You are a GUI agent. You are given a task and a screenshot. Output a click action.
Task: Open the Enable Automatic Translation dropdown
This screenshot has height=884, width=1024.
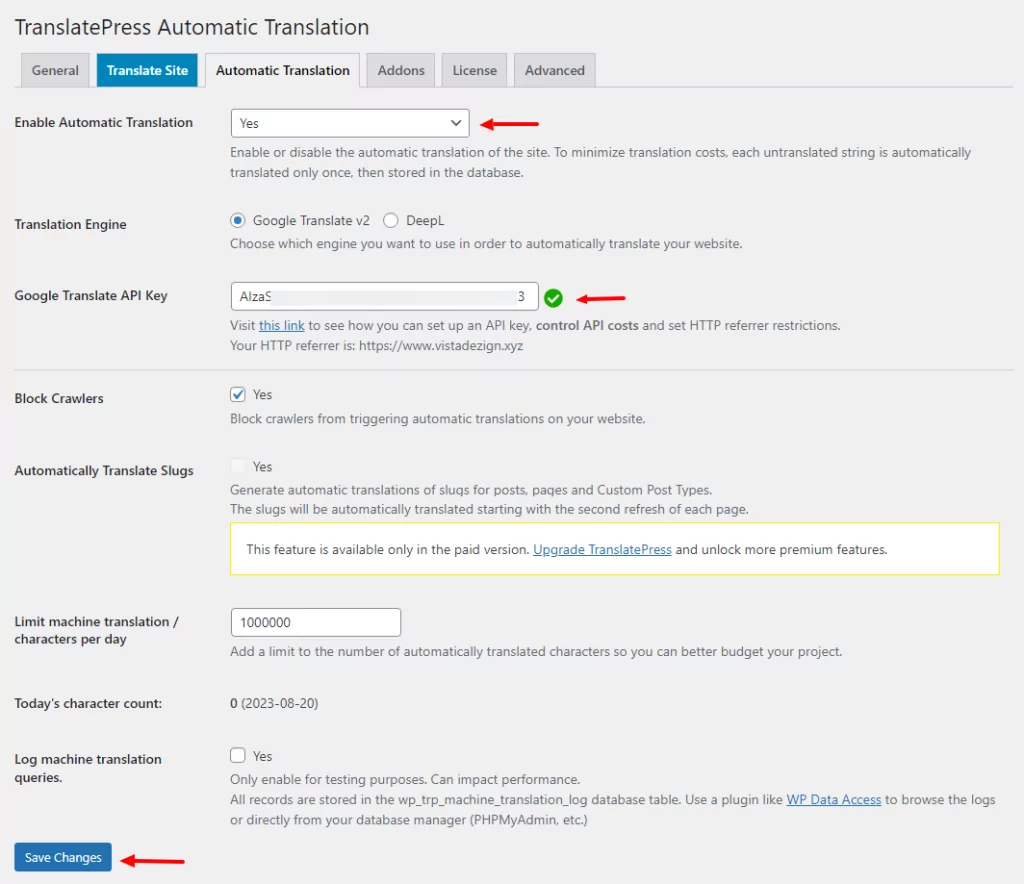point(349,123)
